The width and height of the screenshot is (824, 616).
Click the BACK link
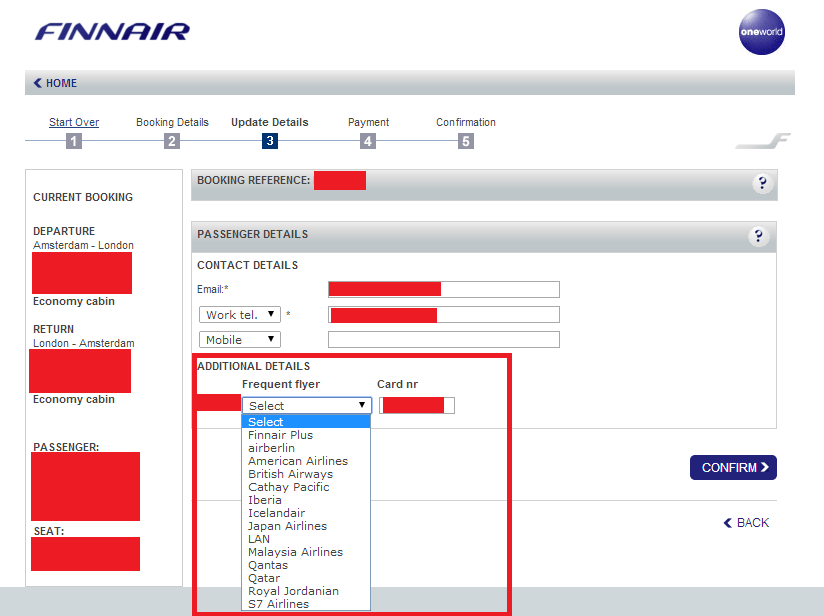click(746, 522)
